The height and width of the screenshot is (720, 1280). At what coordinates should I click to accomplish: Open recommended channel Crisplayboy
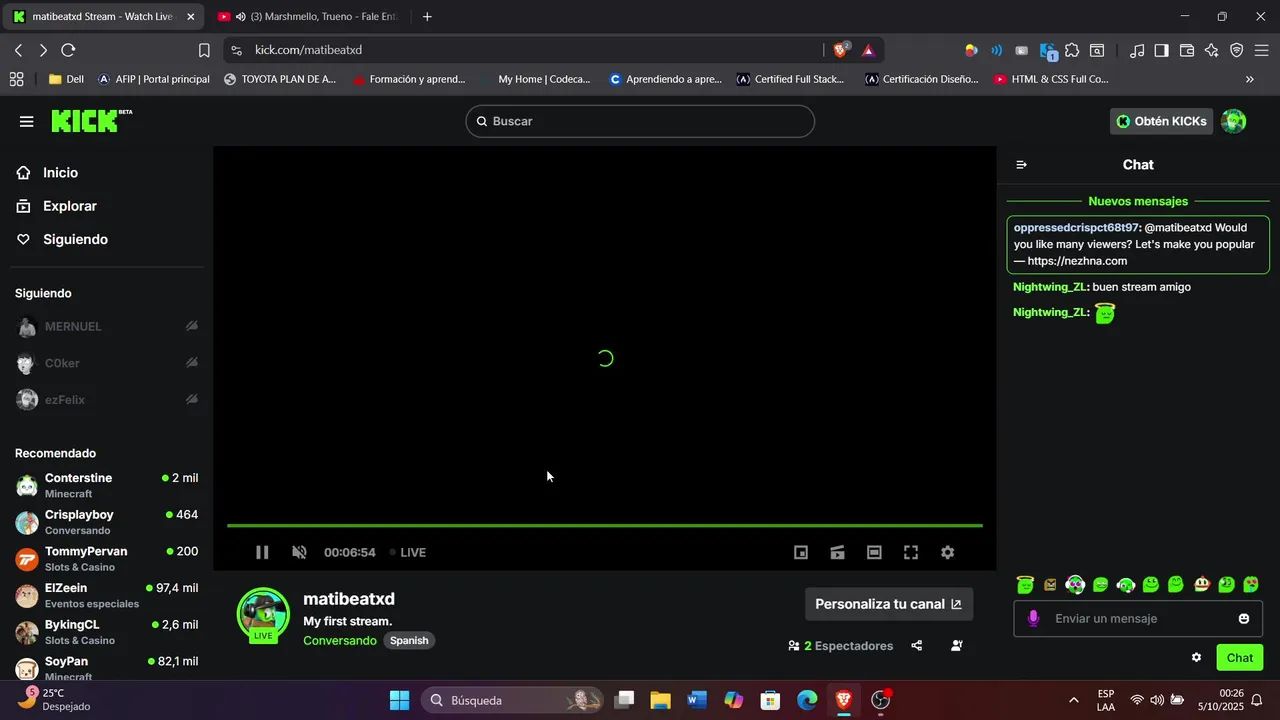107,522
